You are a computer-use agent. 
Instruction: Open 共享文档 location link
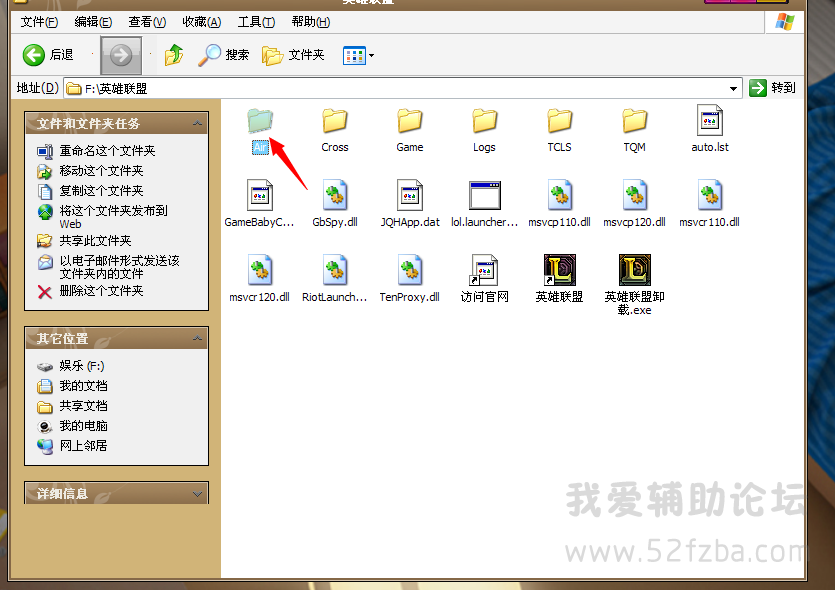[83, 406]
